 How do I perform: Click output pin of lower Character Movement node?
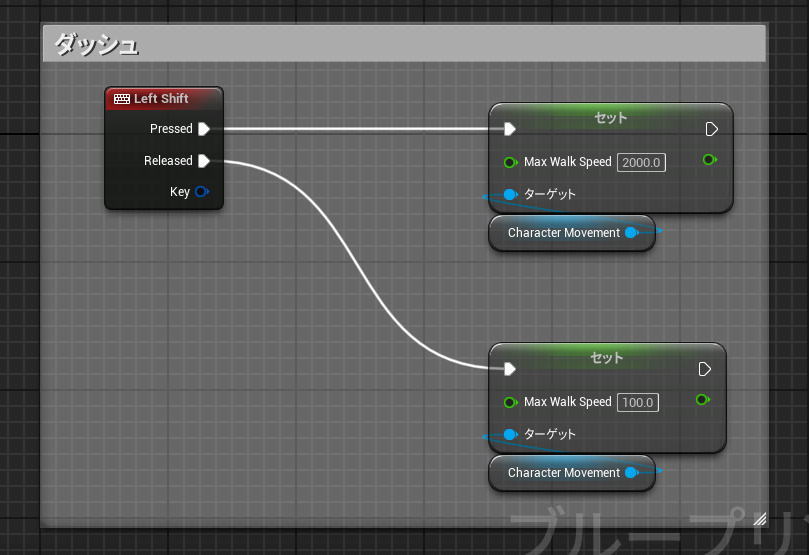pos(631,472)
